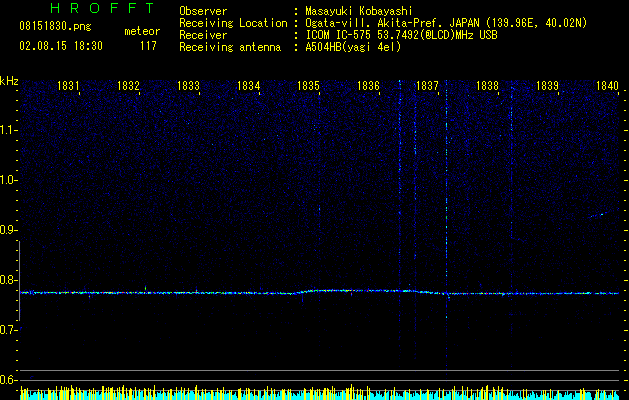The width and height of the screenshot is (629, 400).
Task: Click observer name Masayuki Kobayashi
Action: coord(359,11)
